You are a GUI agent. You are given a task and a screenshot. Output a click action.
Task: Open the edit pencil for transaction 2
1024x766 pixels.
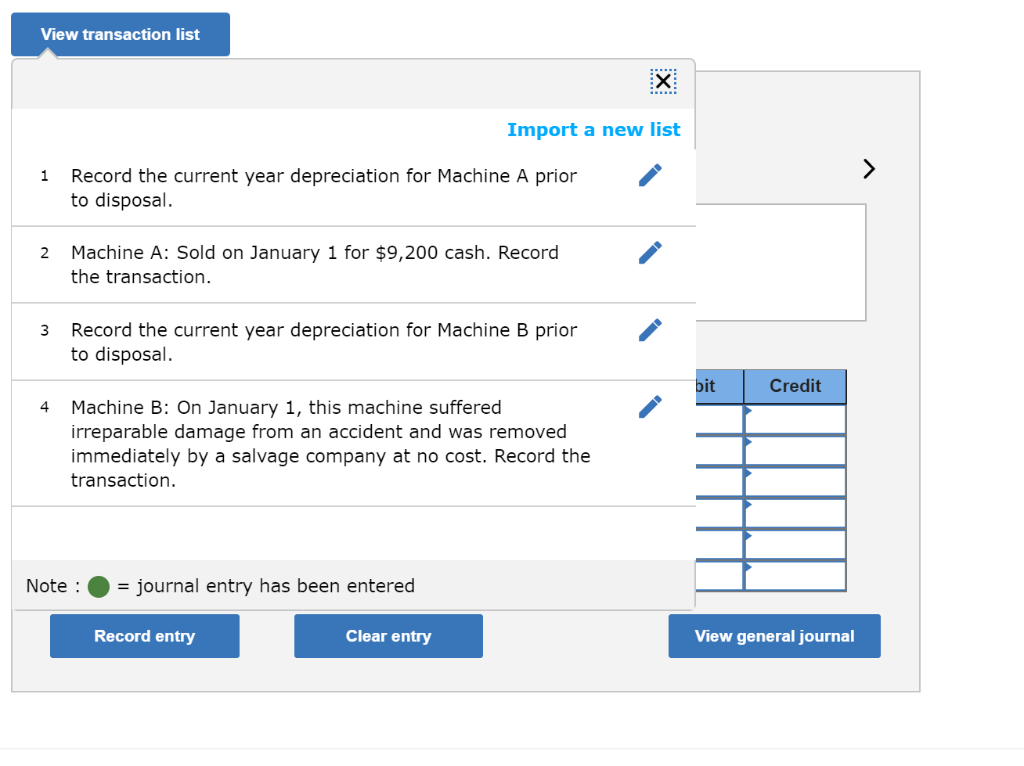(x=650, y=252)
